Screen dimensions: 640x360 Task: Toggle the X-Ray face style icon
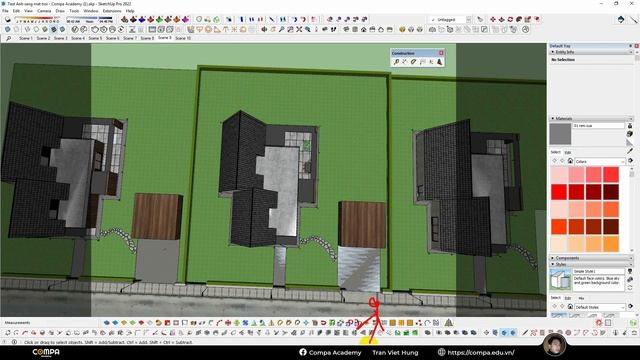(8, 29)
